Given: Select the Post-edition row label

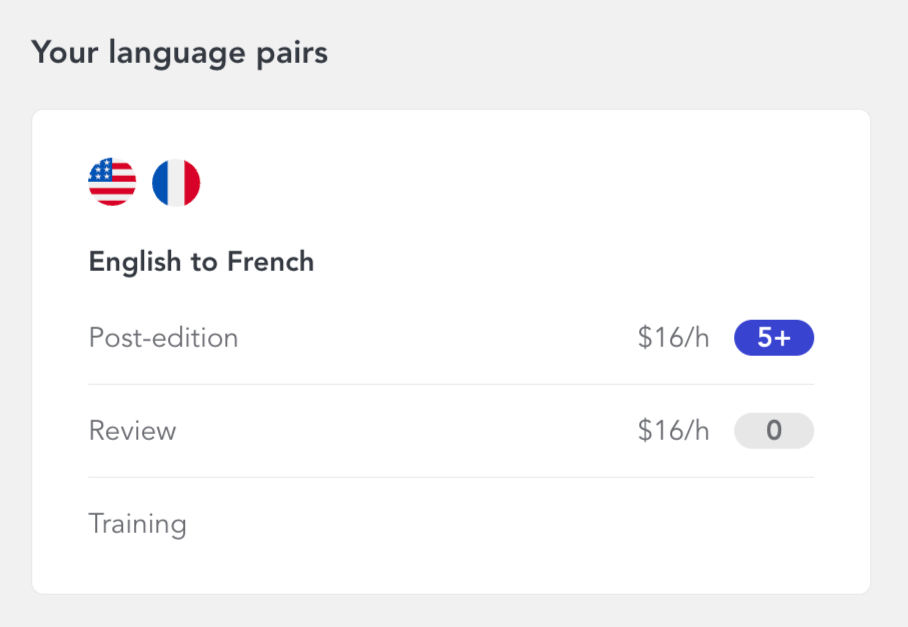Looking at the screenshot, I should click(163, 338).
